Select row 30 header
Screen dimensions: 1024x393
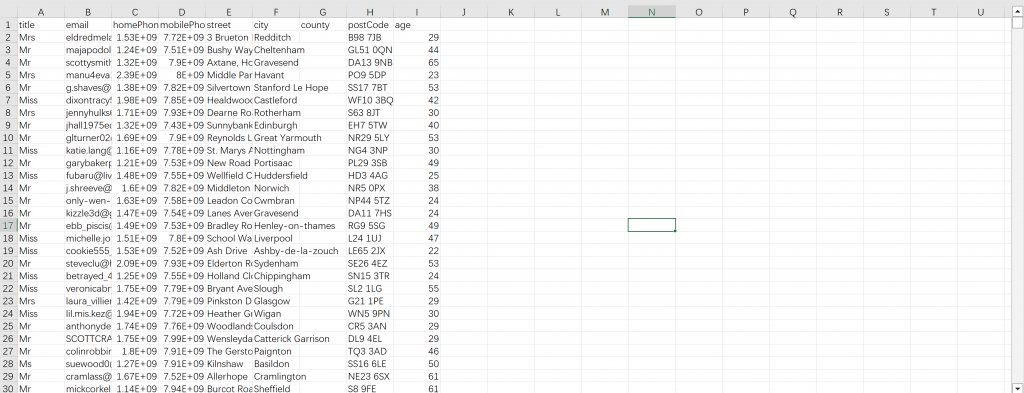8,388
